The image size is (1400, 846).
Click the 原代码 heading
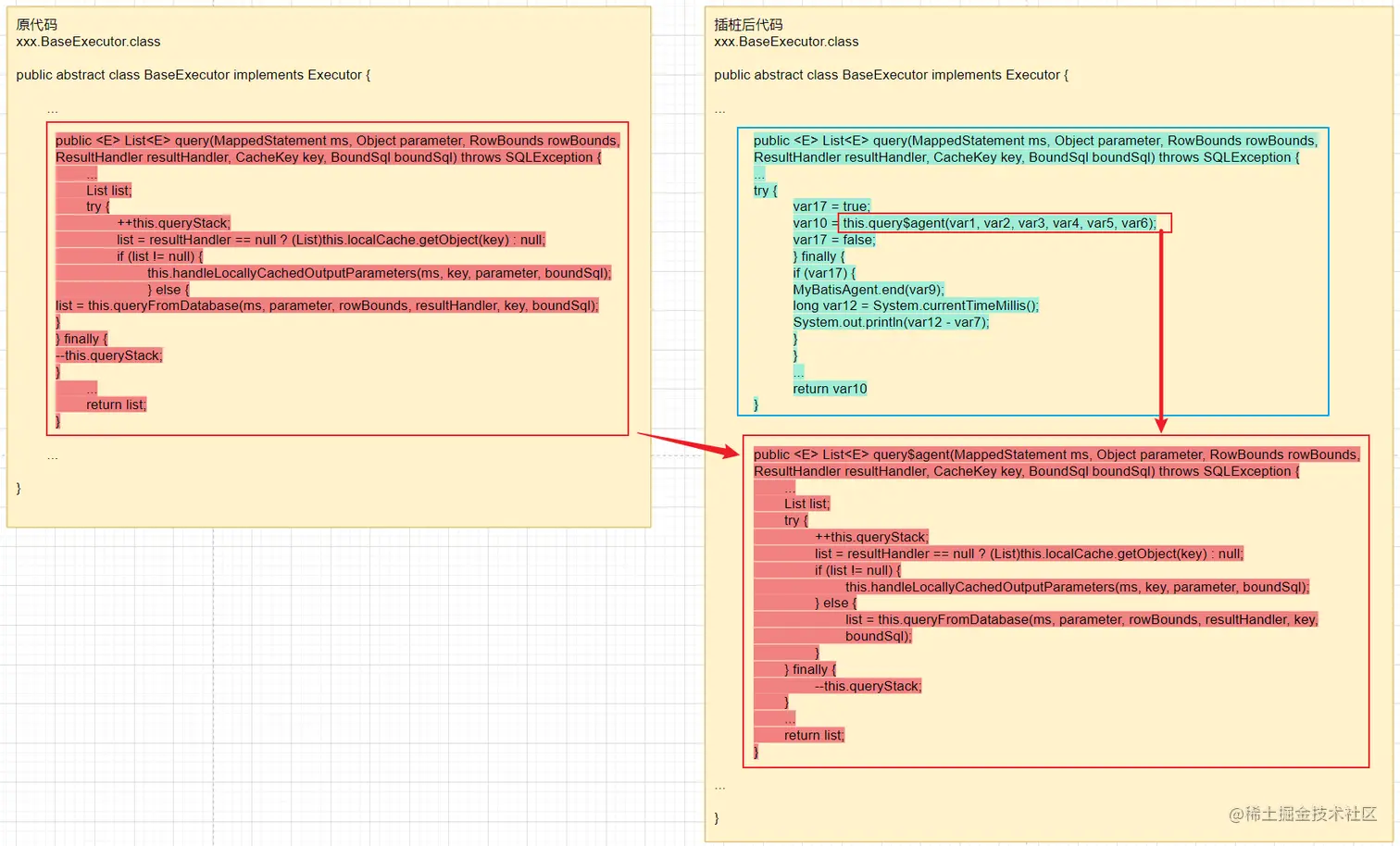(36, 25)
